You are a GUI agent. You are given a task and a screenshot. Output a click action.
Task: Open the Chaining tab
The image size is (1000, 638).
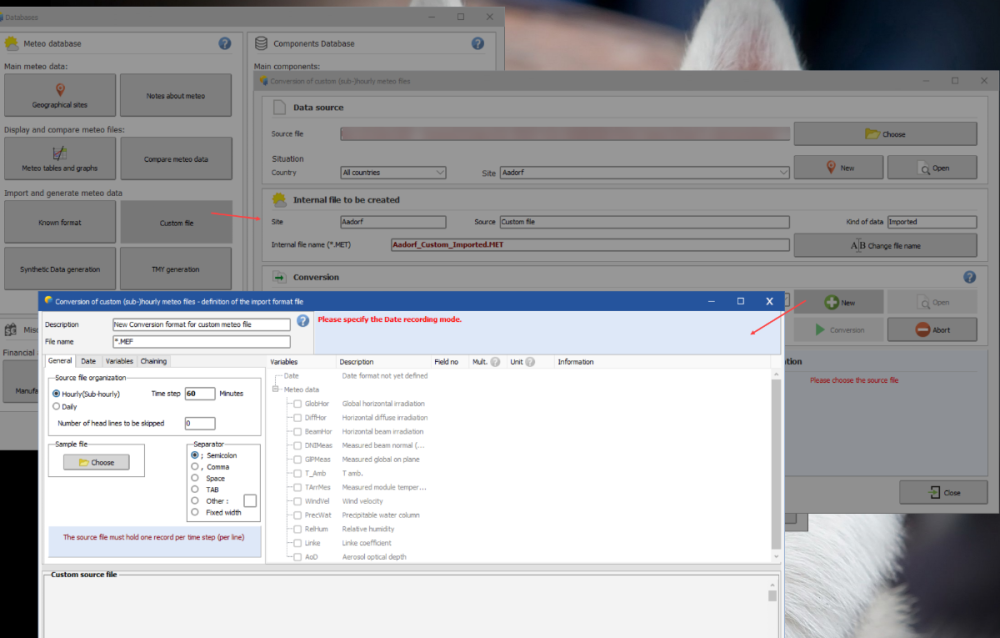153,361
